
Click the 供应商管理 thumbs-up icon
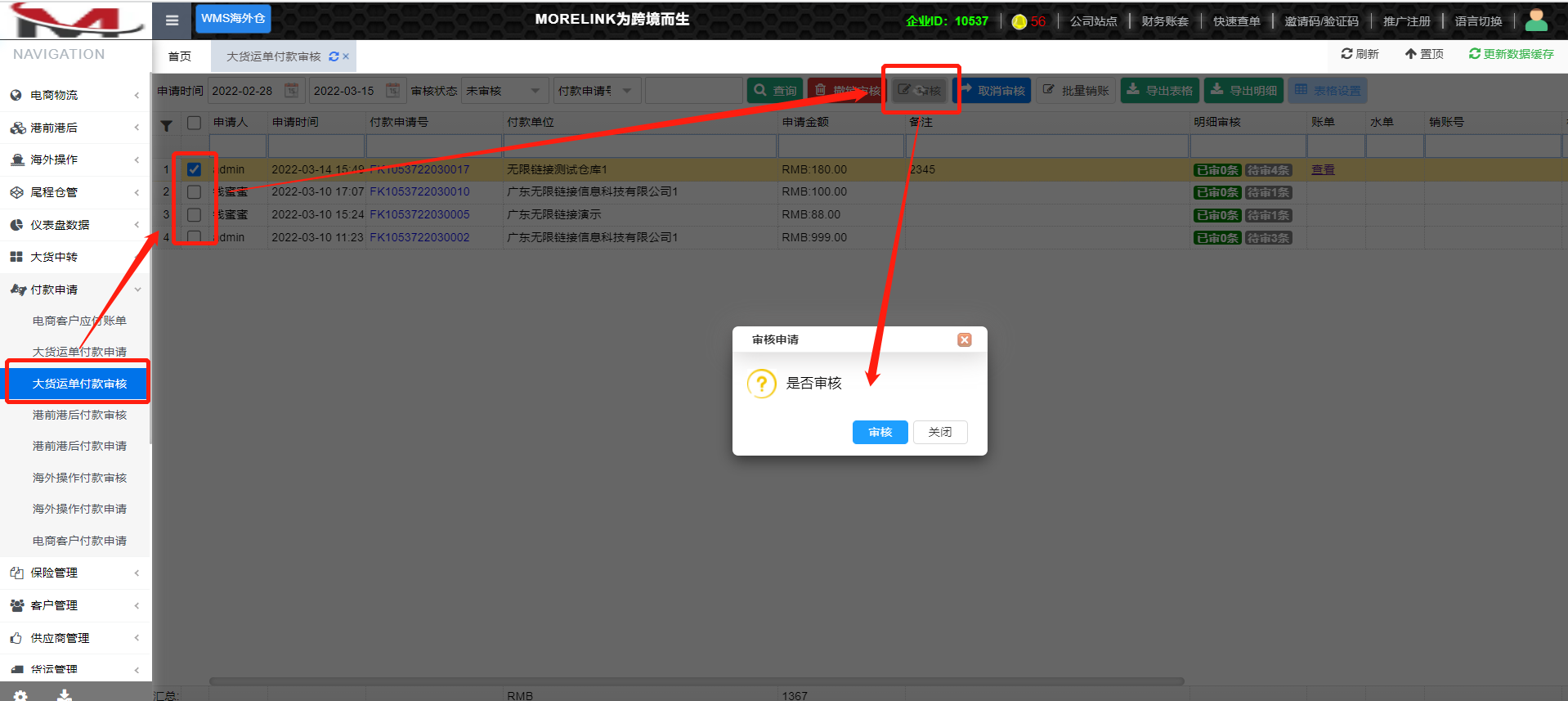coord(16,638)
